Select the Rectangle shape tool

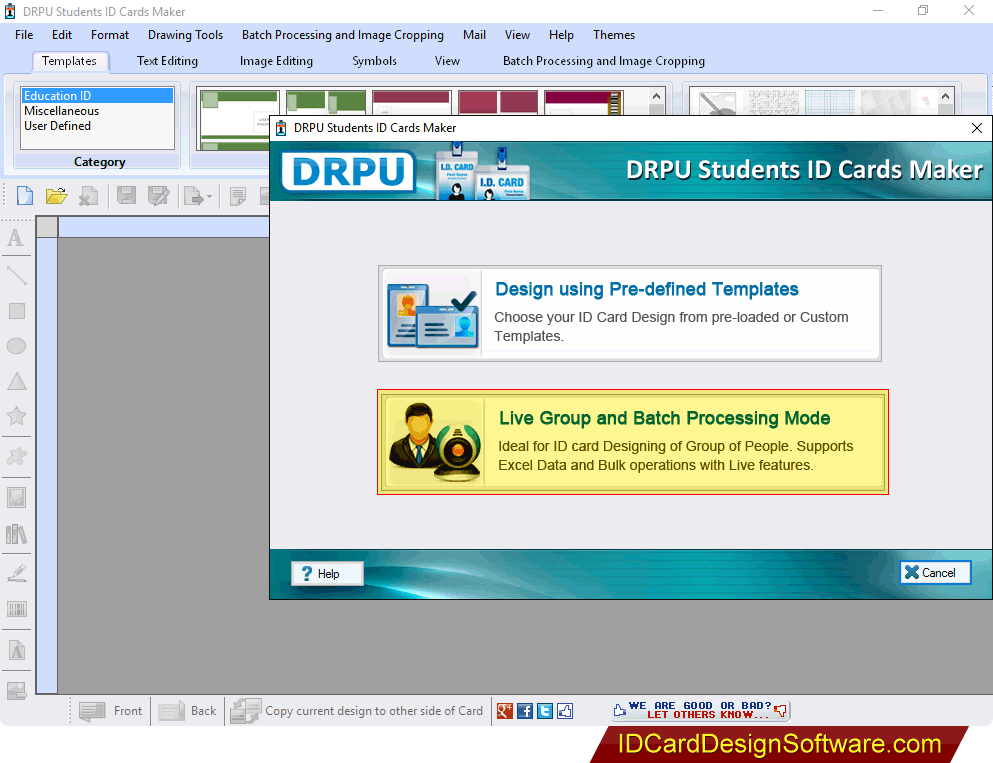pyautogui.click(x=16, y=311)
